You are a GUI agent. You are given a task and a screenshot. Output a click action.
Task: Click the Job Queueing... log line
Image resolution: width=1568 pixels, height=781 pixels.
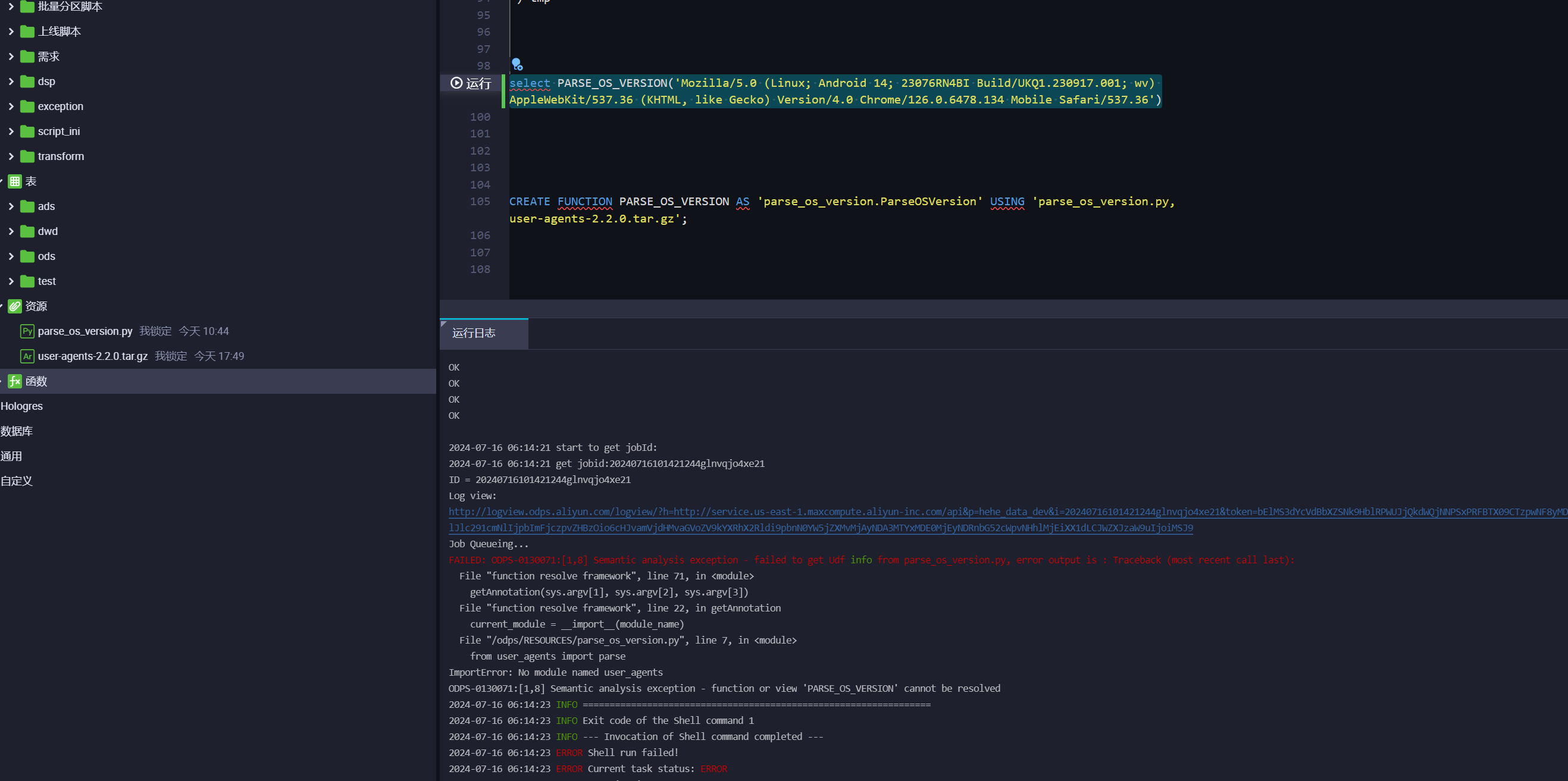click(x=489, y=544)
